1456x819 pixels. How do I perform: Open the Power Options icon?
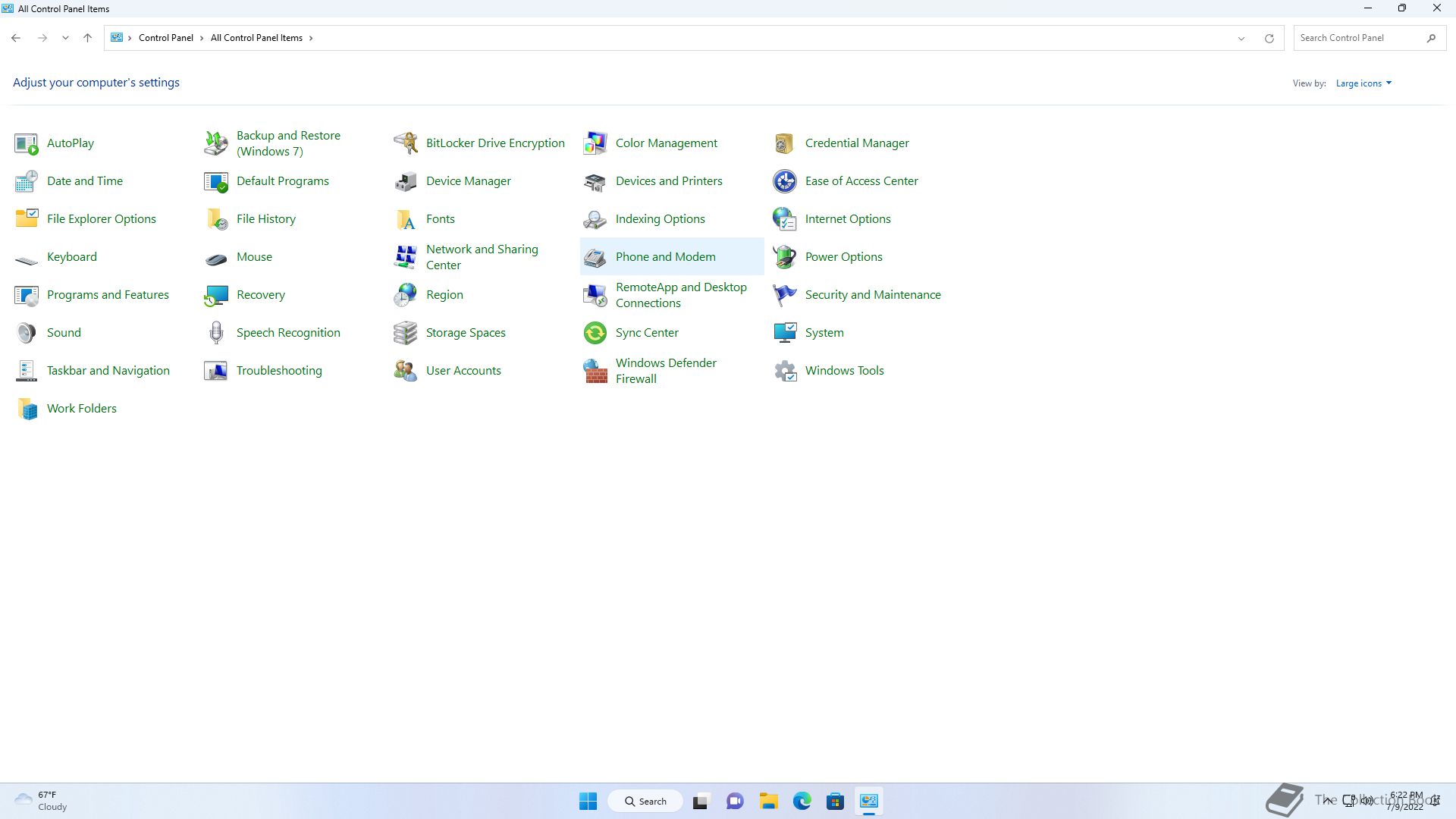pos(785,257)
